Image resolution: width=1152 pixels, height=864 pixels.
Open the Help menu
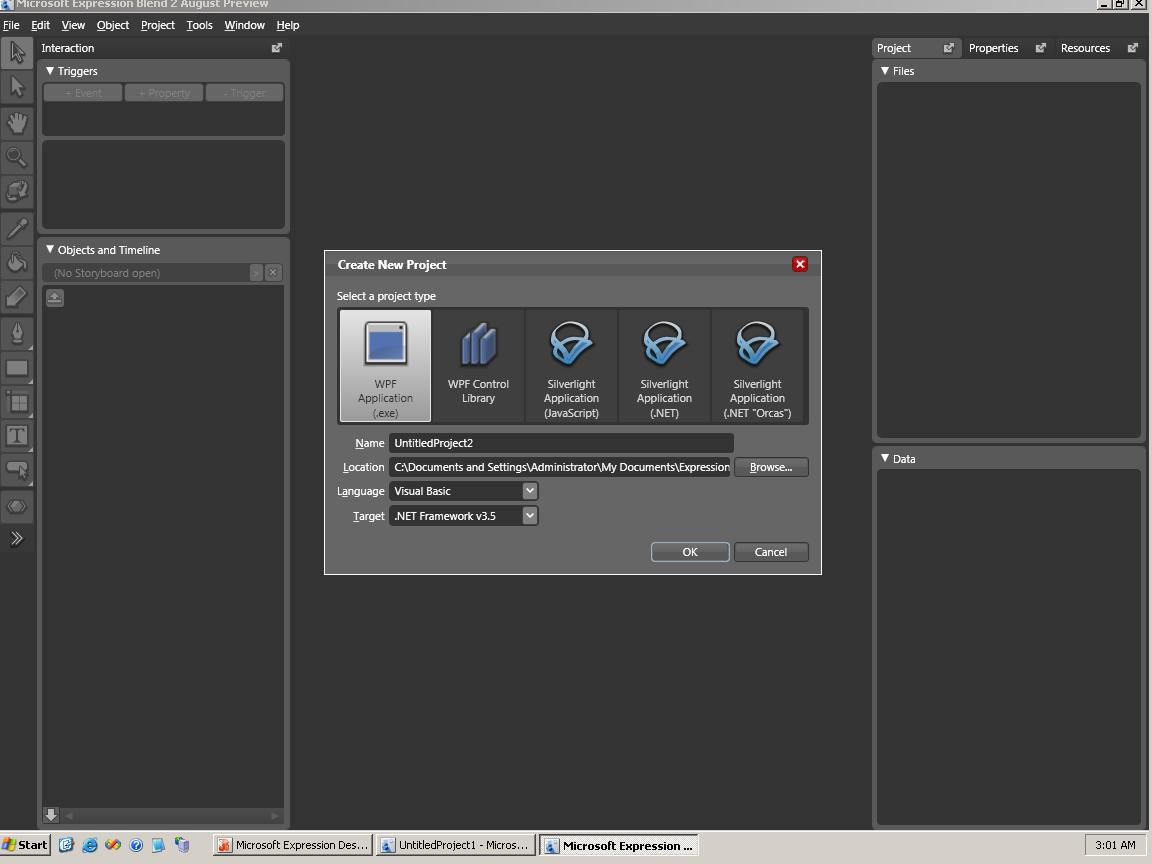(287, 25)
